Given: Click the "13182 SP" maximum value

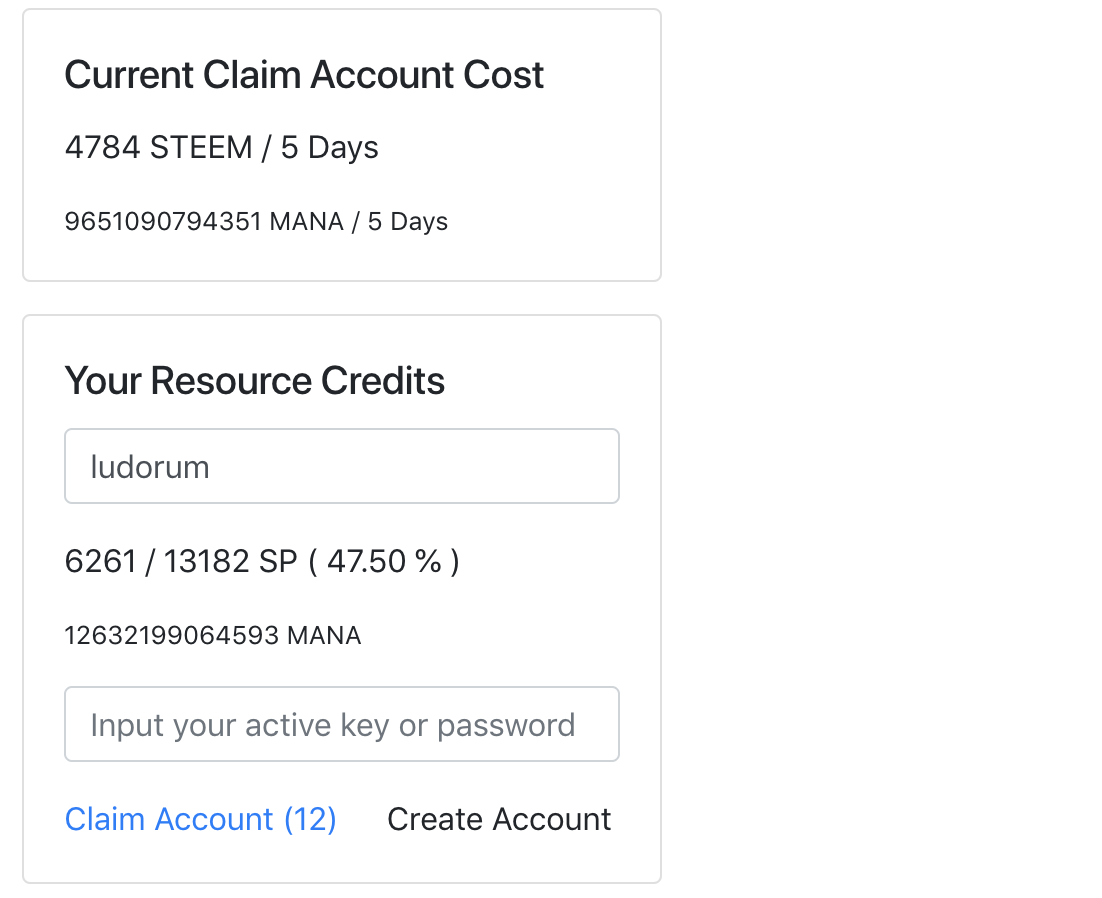Looking at the screenshot, I should point(231,562).
